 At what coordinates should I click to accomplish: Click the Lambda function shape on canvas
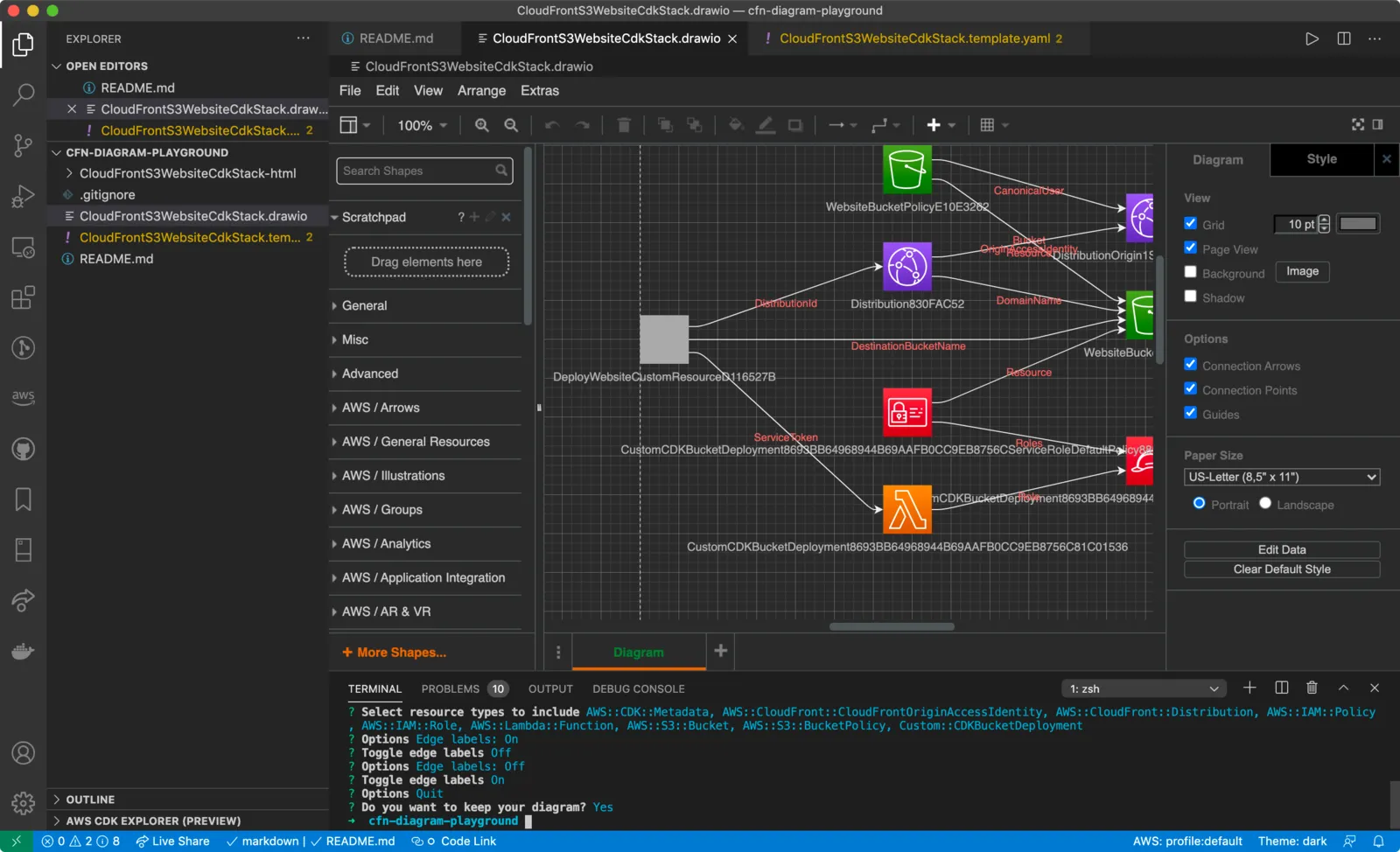coord(907,509)
